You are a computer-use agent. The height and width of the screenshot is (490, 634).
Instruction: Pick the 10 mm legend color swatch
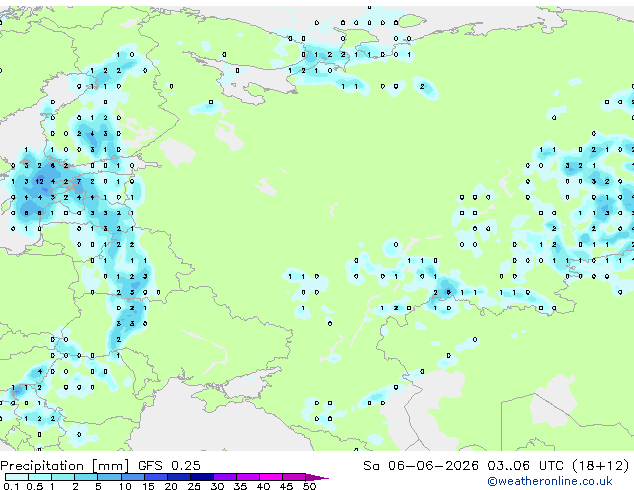133,477
